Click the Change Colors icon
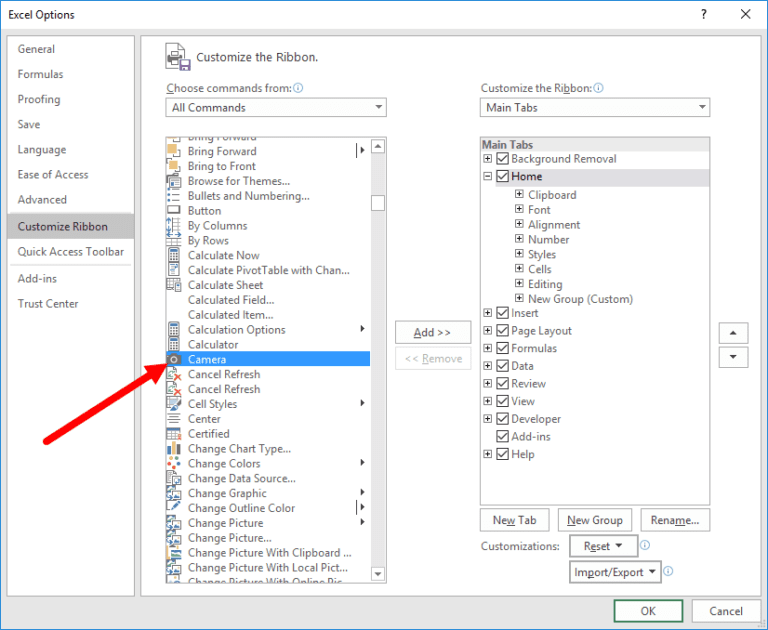This screenshot has height=630, width=768. tap(174, 464)
